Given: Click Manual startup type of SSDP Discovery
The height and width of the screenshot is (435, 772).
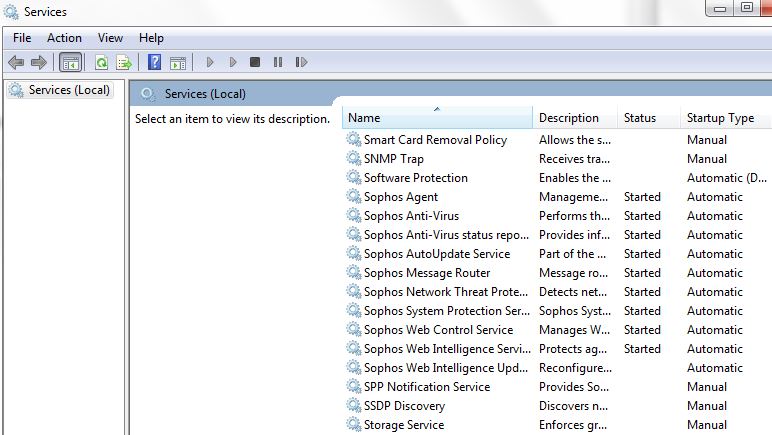Looking at the screenshot, I should pos(707,406).
